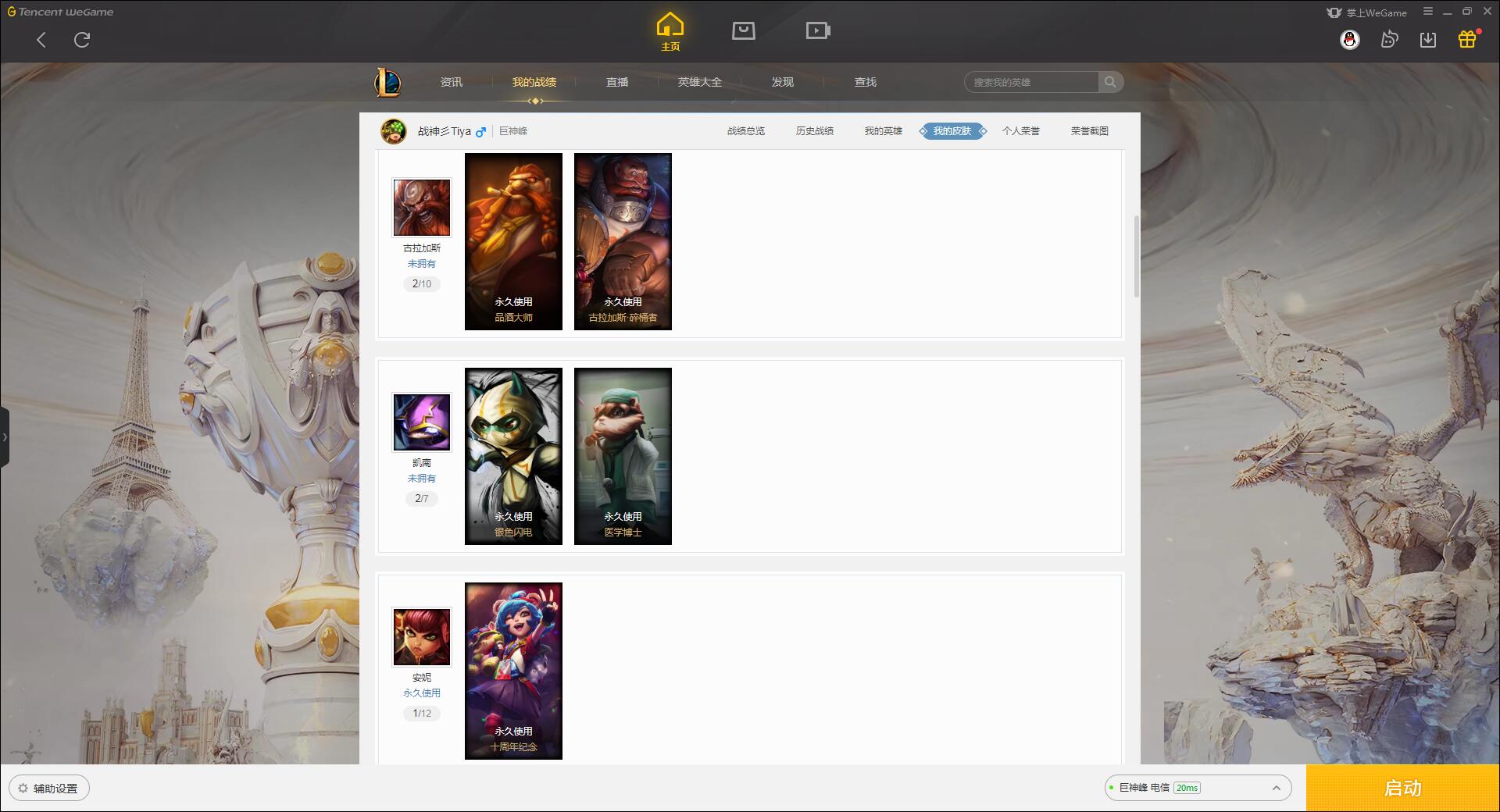Viewport: 1500px width, 812px height.
Task: Open the friends messaging icon
Action: point(1389,39)
